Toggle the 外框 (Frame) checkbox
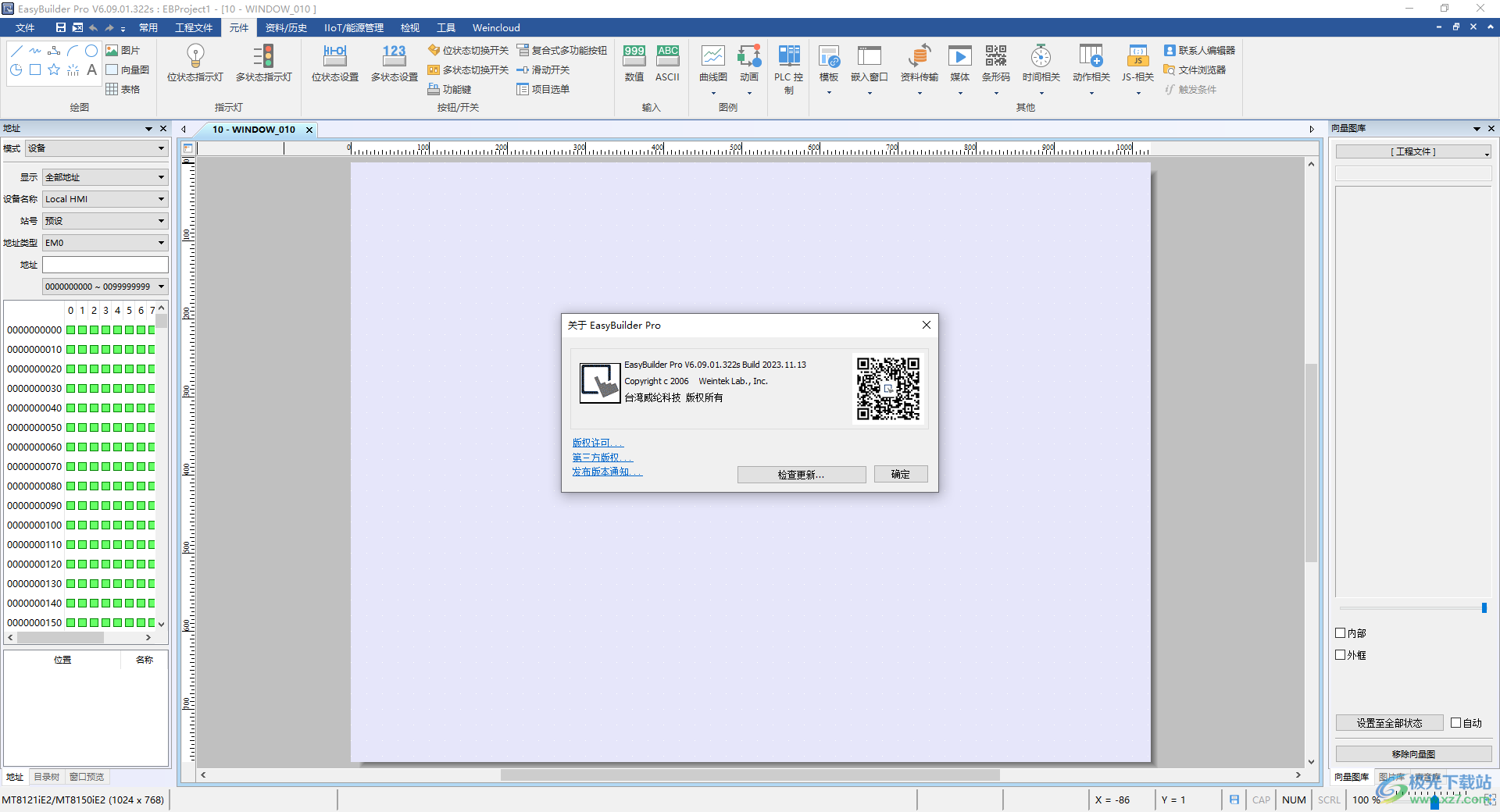 tap(1341, 655)
